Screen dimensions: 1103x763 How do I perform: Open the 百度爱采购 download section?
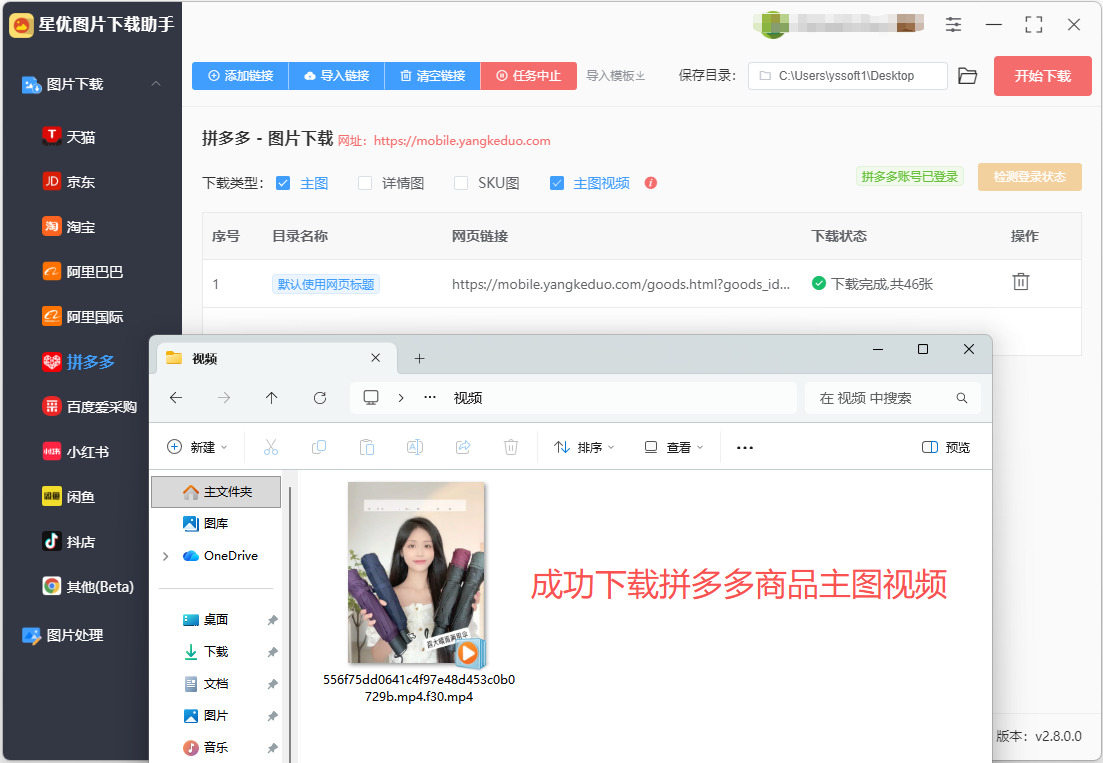coord(90,406)
